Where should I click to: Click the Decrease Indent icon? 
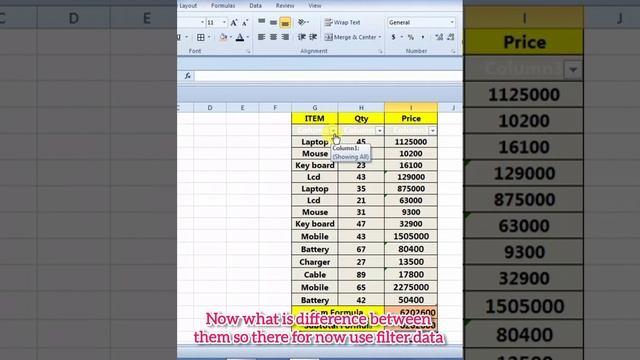pyautogui.click(x=302, y=37)
